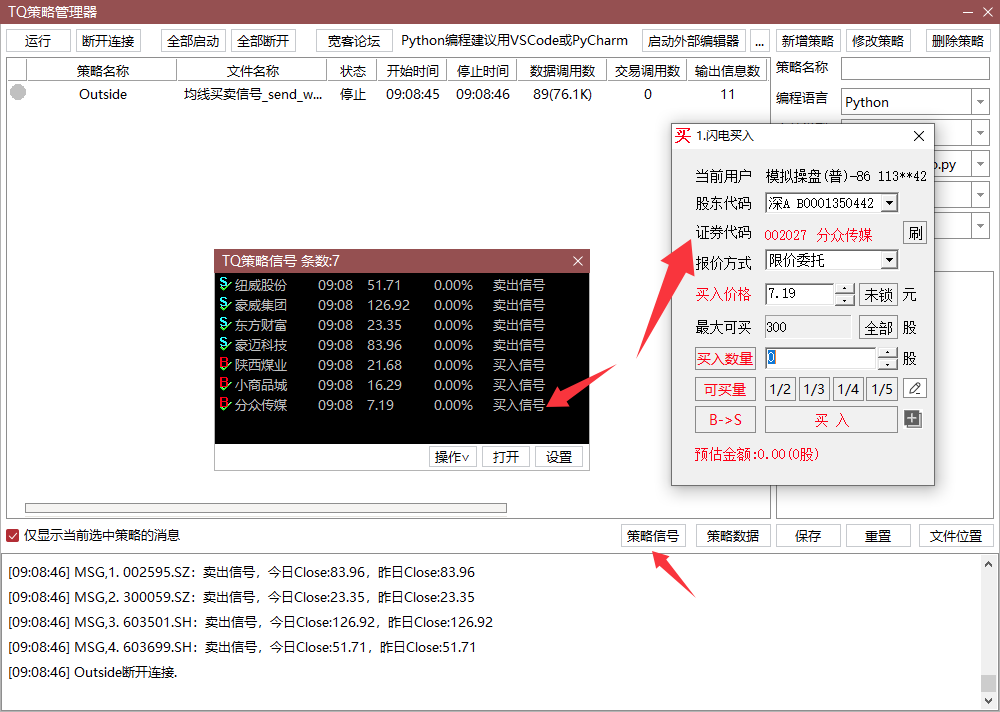Expand the 报价方式 dropdown list

pyautogui.click(x=889, y=260)
